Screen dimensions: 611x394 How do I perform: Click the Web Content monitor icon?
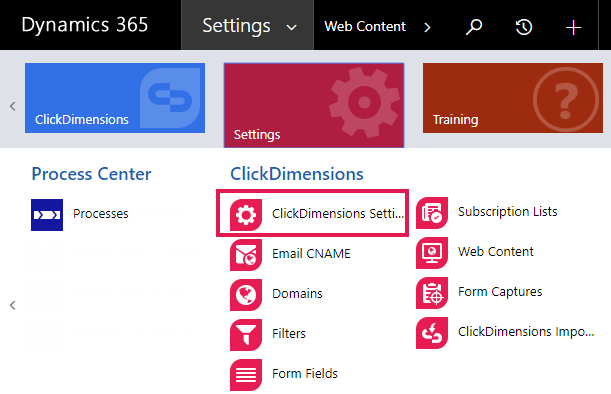point(432,253)
